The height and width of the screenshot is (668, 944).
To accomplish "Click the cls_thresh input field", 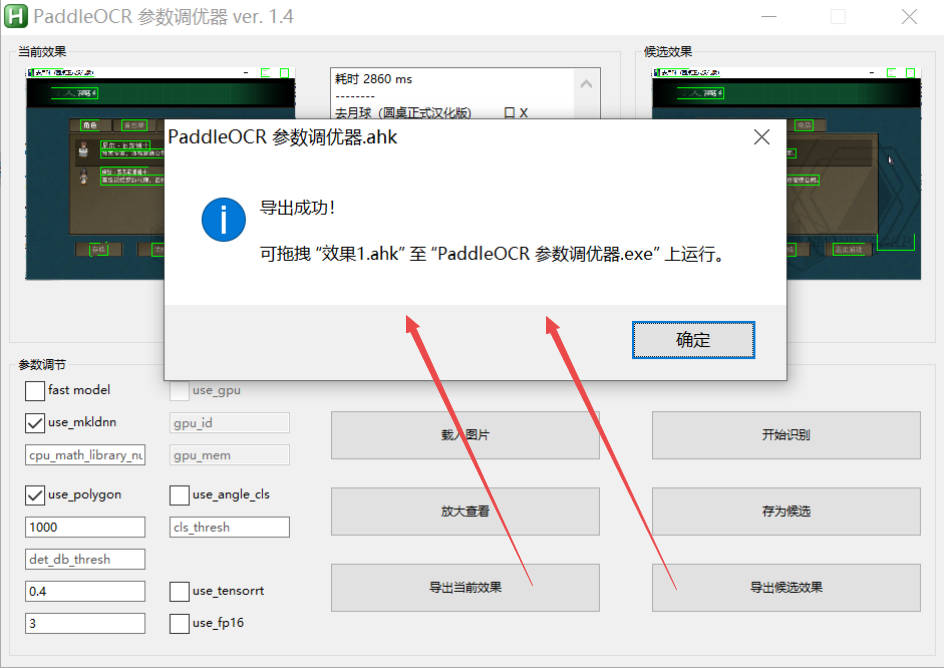I will (x=229, y=527).
